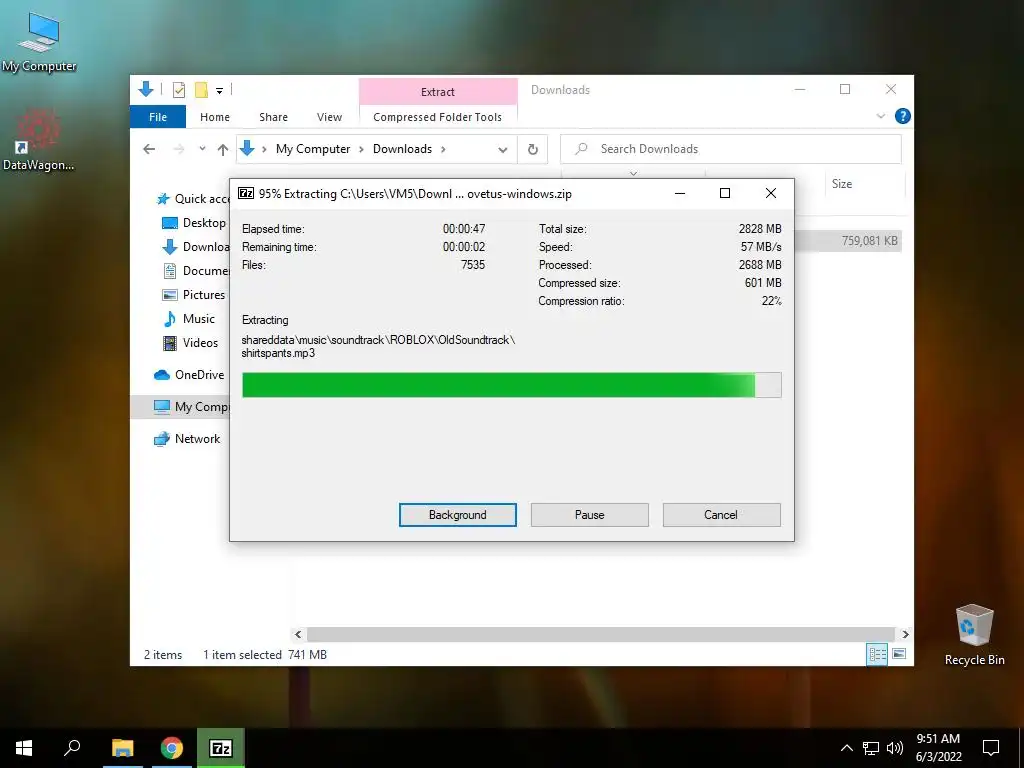1024x768 pixels.
Task: Cancel the 7-Zip extraction
Action: pyautogui.click(x=721, y=515)
